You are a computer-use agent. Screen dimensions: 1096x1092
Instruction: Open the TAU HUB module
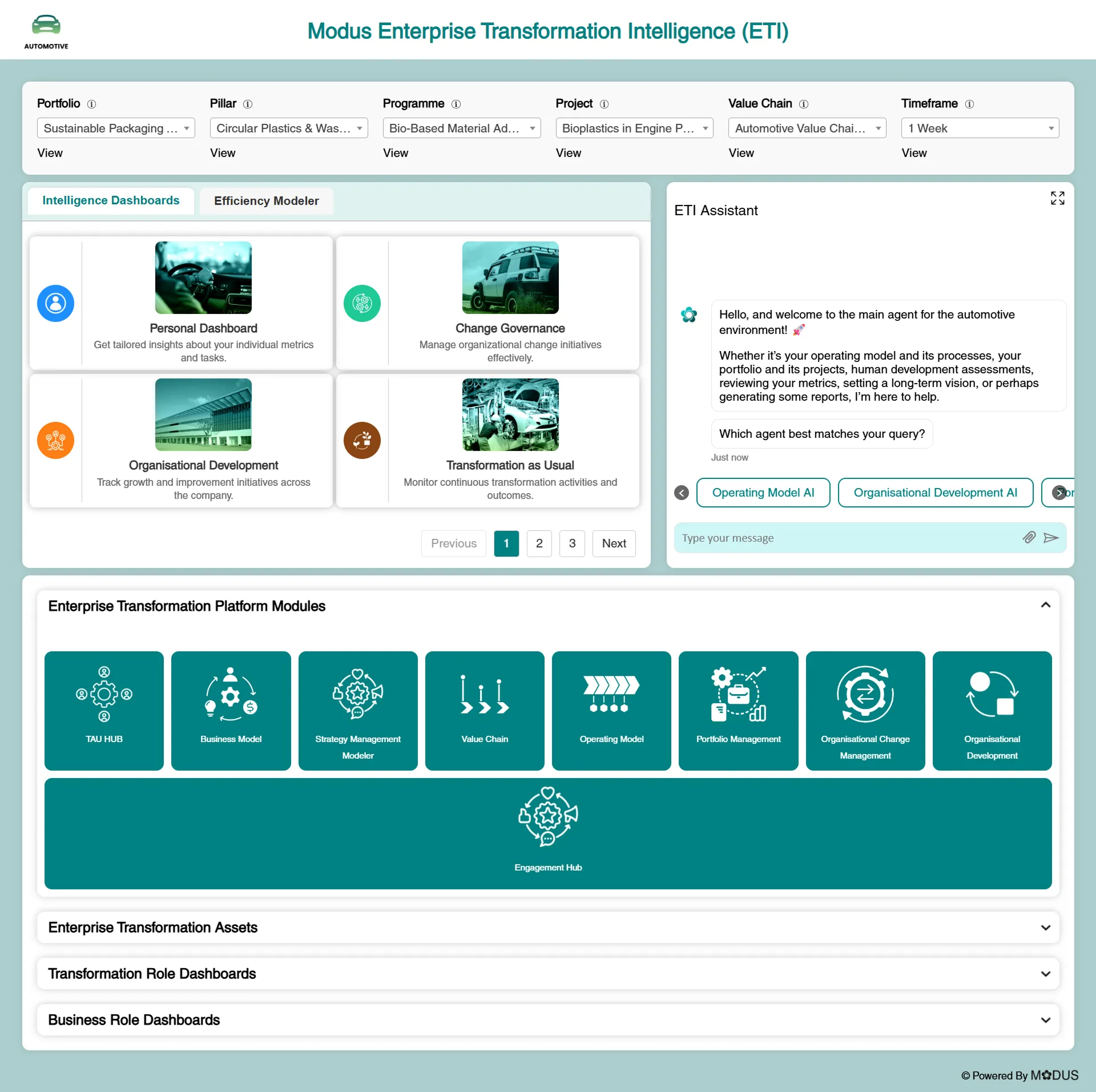(x=104, y=711)
